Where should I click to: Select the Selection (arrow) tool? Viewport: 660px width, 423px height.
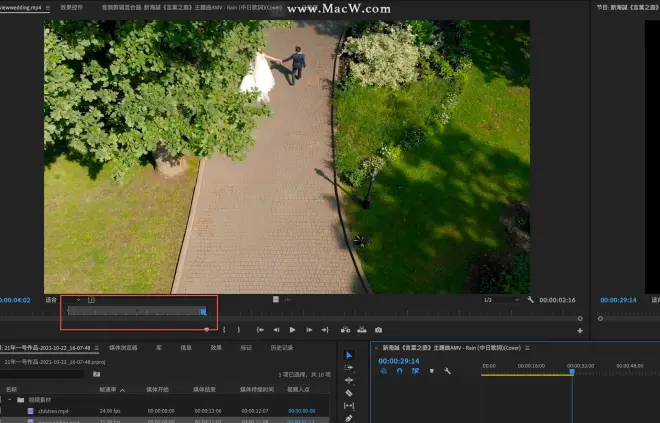(x=349, y=355)
